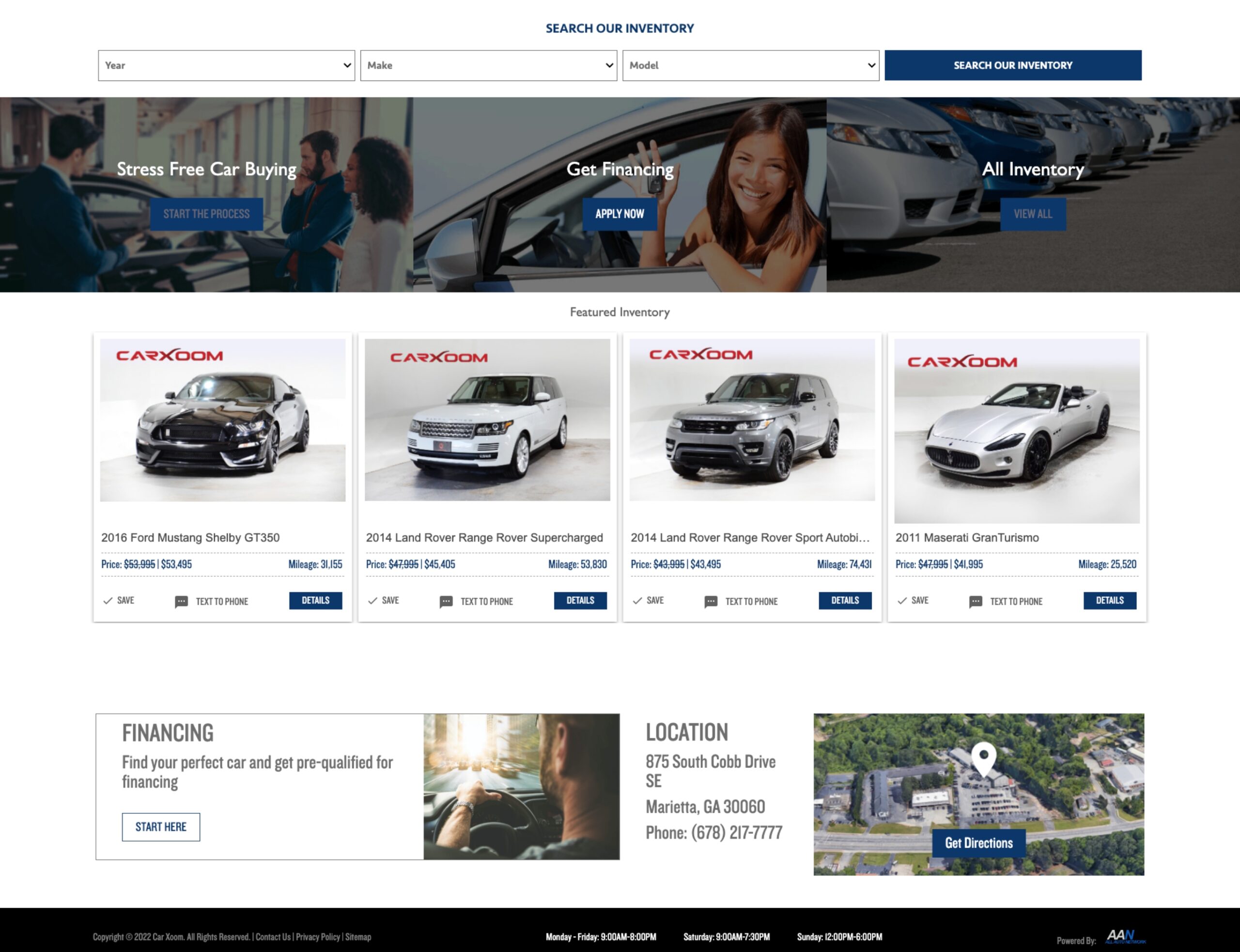Click the financing driver photo
Image resolution: width=1240 pixels, height=952 pixels.
pyautogui.click(x=521, y=786)
